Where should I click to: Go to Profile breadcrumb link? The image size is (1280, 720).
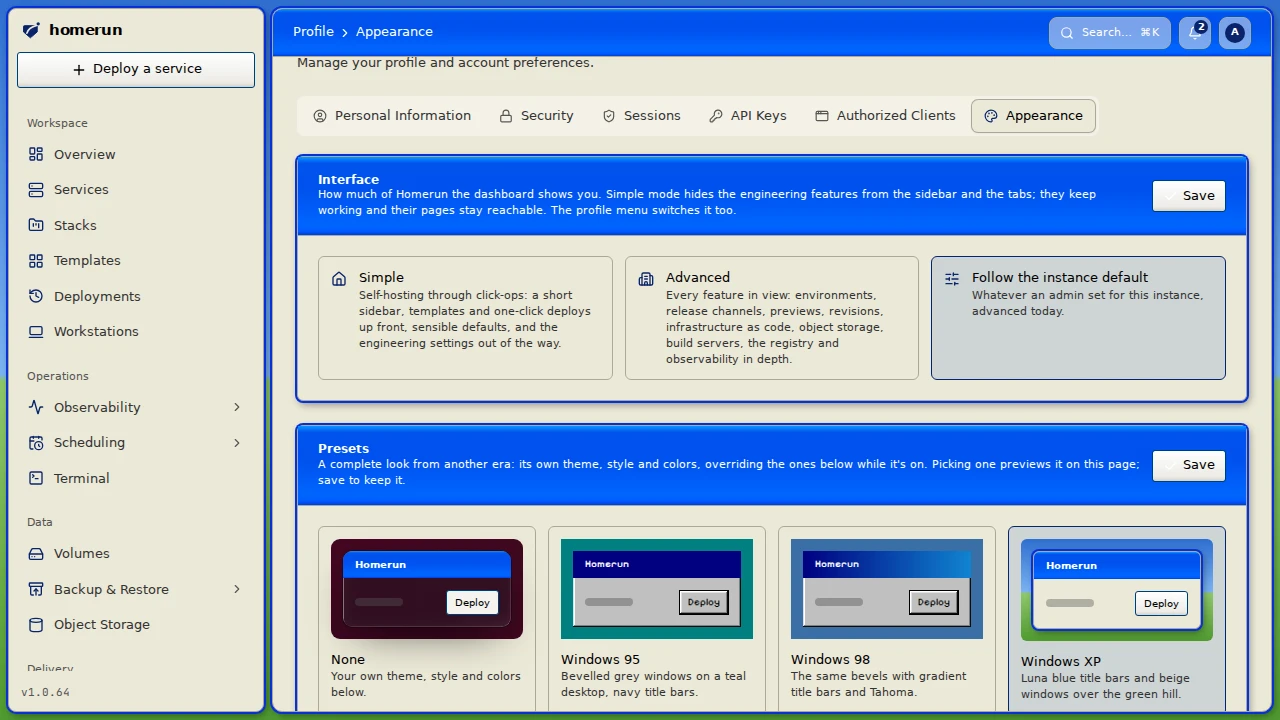click(313, 32)
